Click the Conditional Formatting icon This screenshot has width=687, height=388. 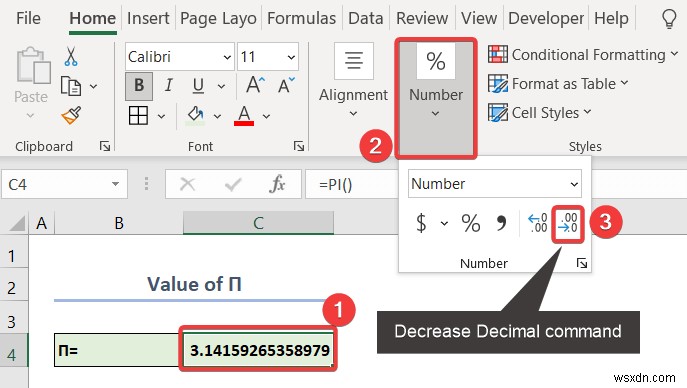498,55
